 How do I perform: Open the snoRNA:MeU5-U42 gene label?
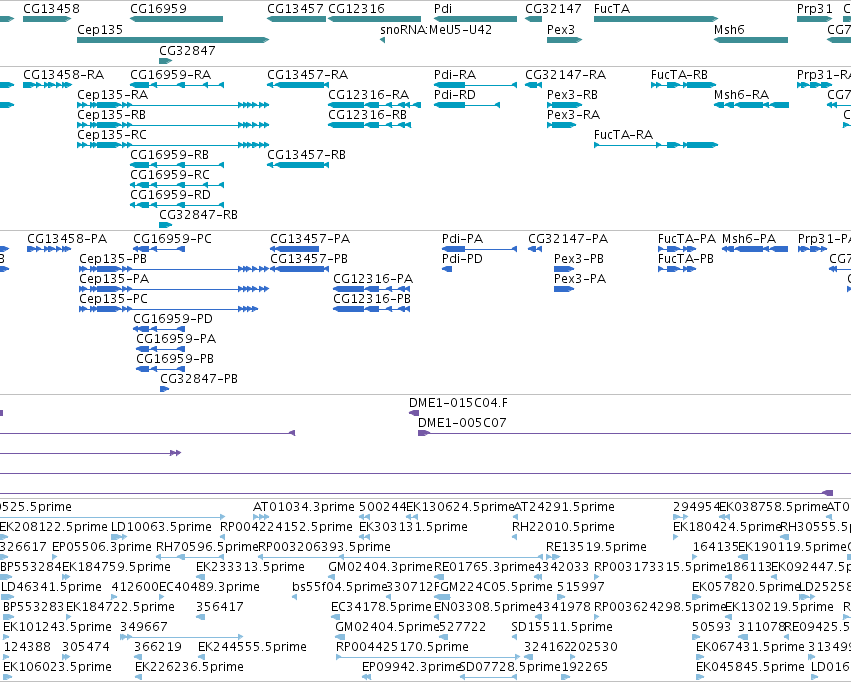(436, 29)
